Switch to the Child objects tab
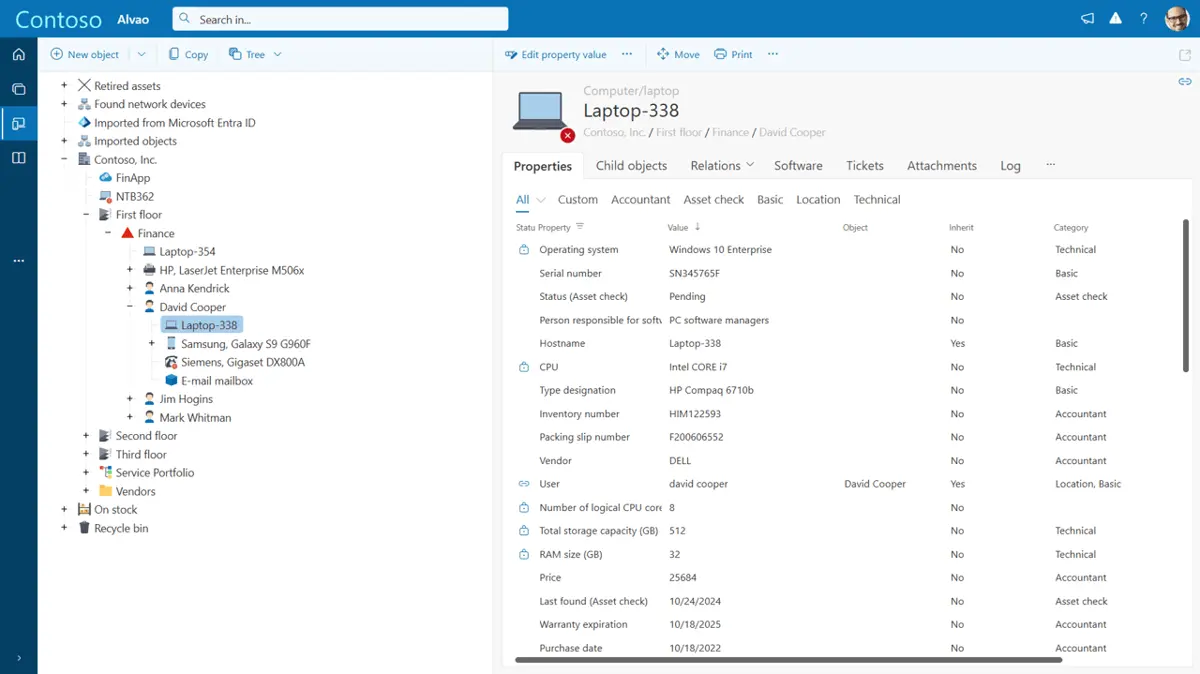This screenshot has height=674, width=1200. [631, 166]
